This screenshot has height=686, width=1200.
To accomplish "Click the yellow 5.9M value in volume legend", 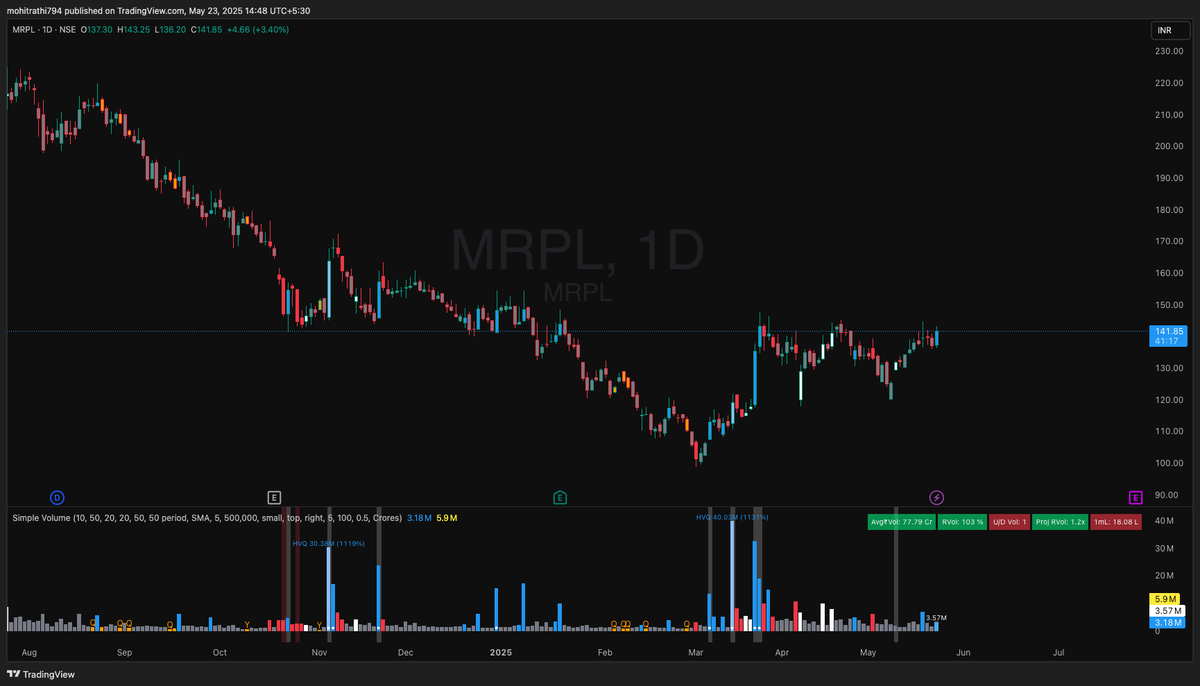I will click(x=447, y=518).
